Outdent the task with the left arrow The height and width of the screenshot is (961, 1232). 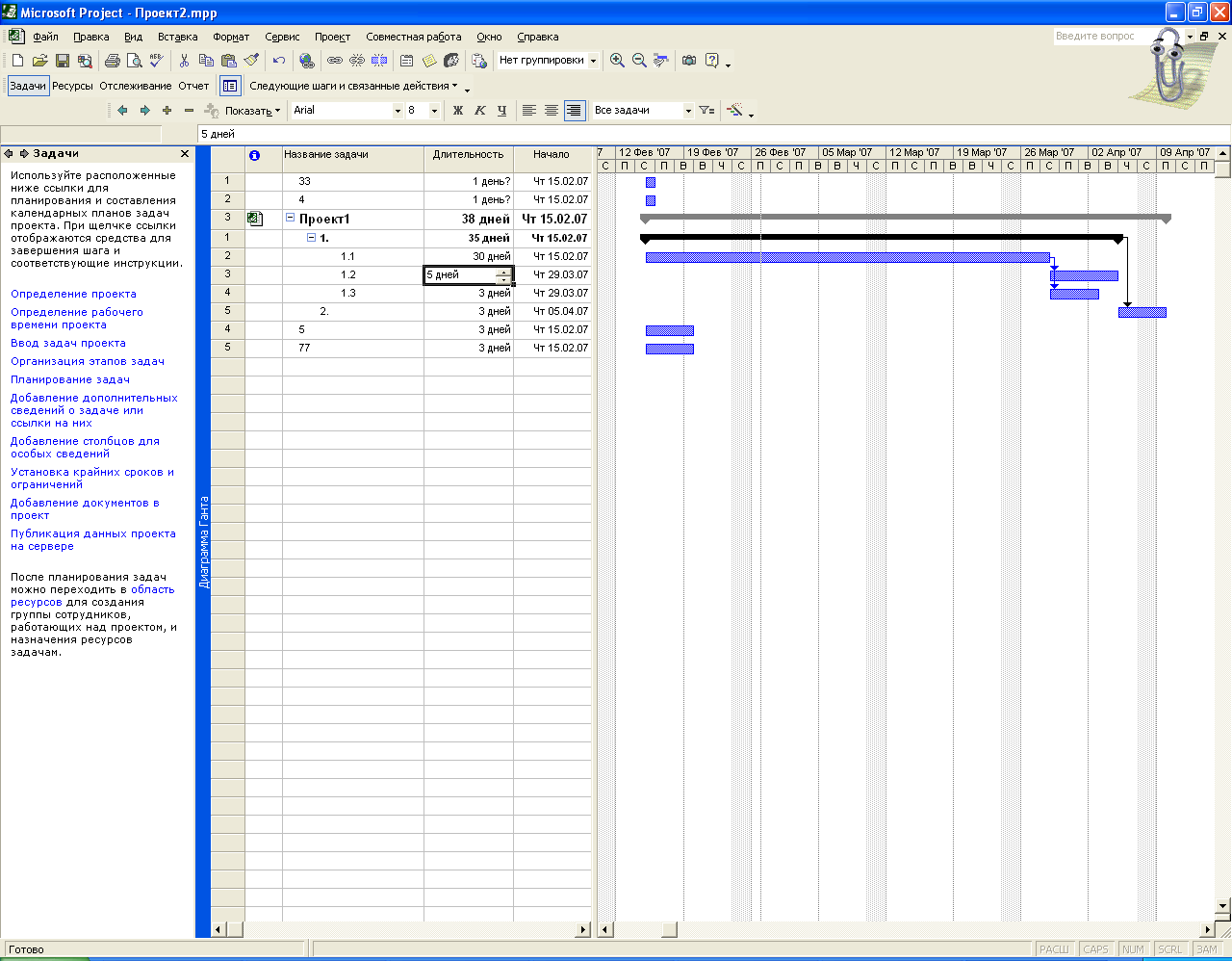coord(122,111)
